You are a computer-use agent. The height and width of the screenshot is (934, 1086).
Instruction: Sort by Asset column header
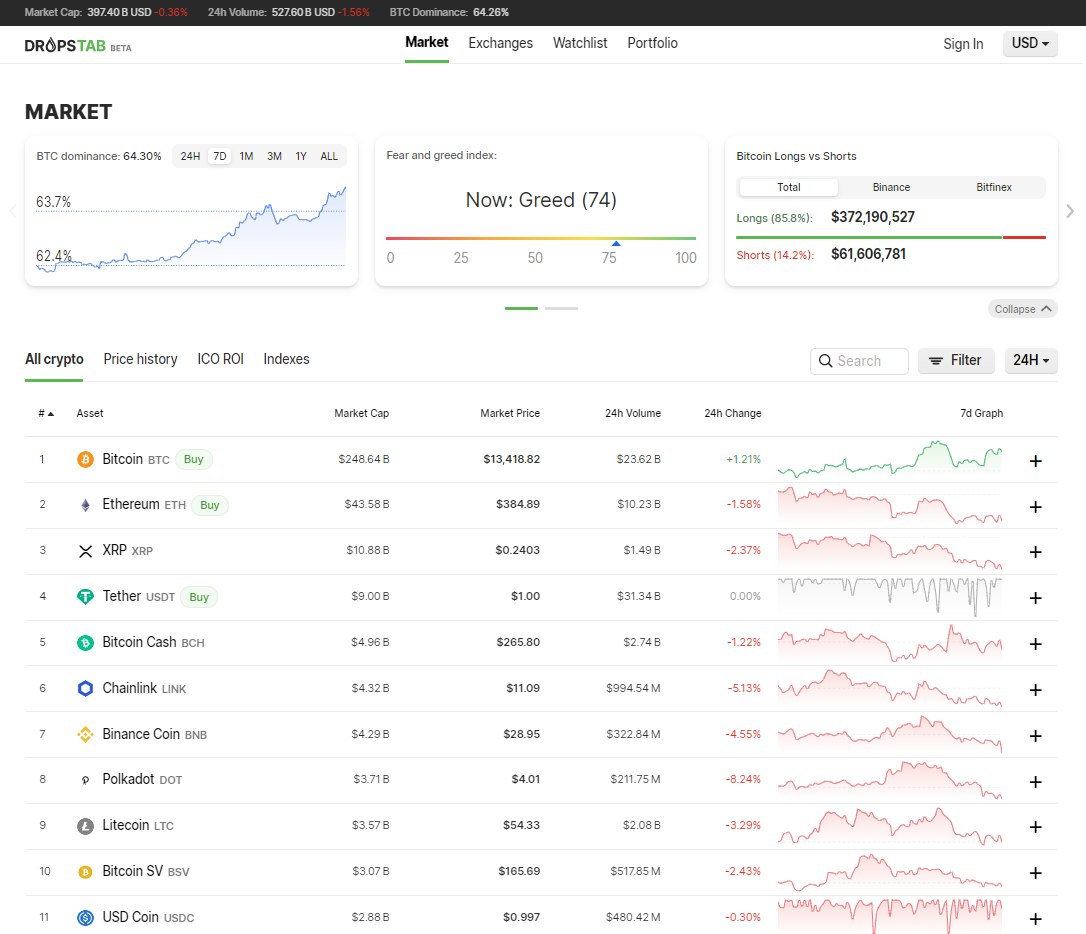(x=90, y=413)
